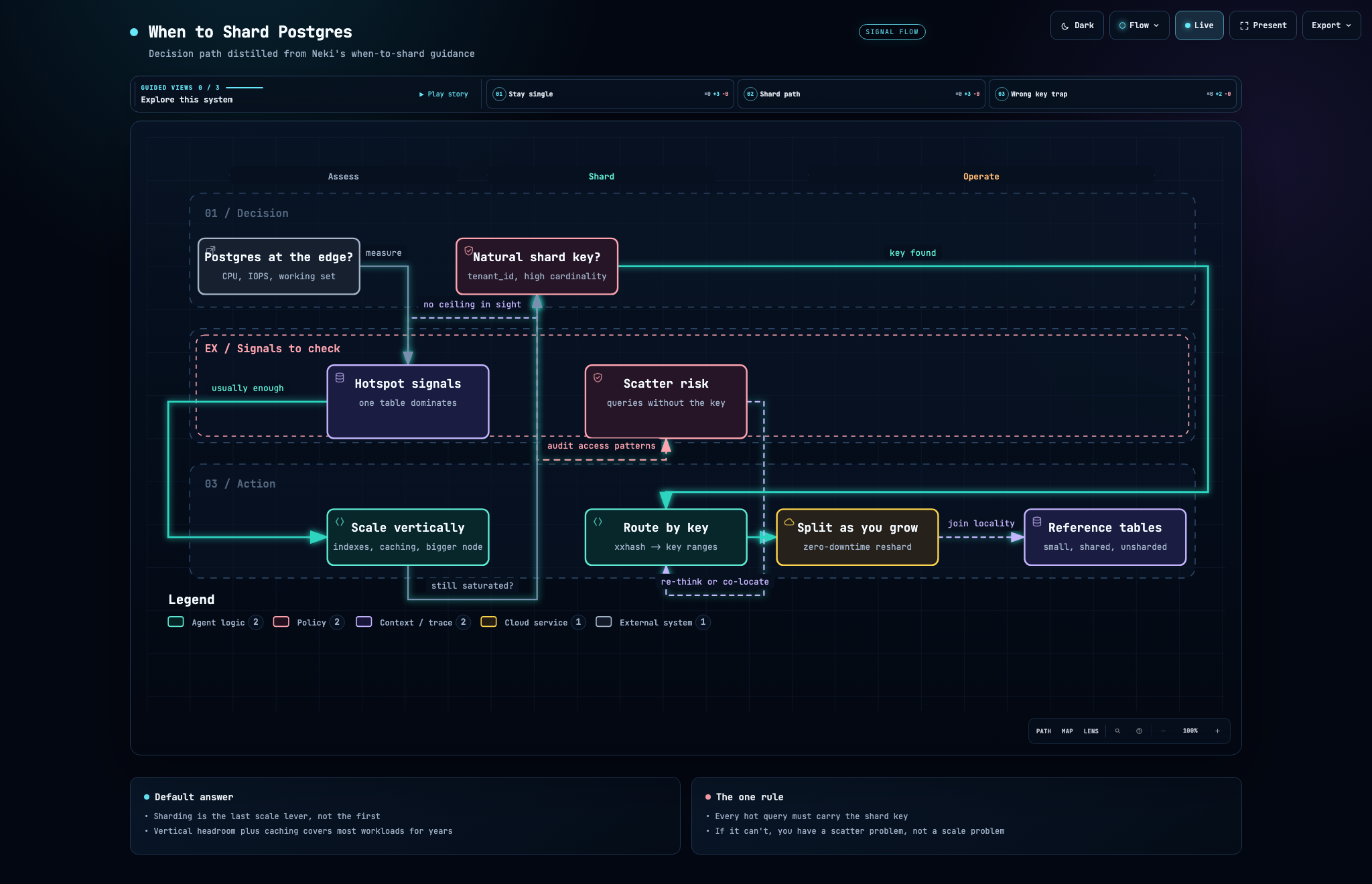
Task: Click the 'Default answer' card heading
Action: (194, 797)
